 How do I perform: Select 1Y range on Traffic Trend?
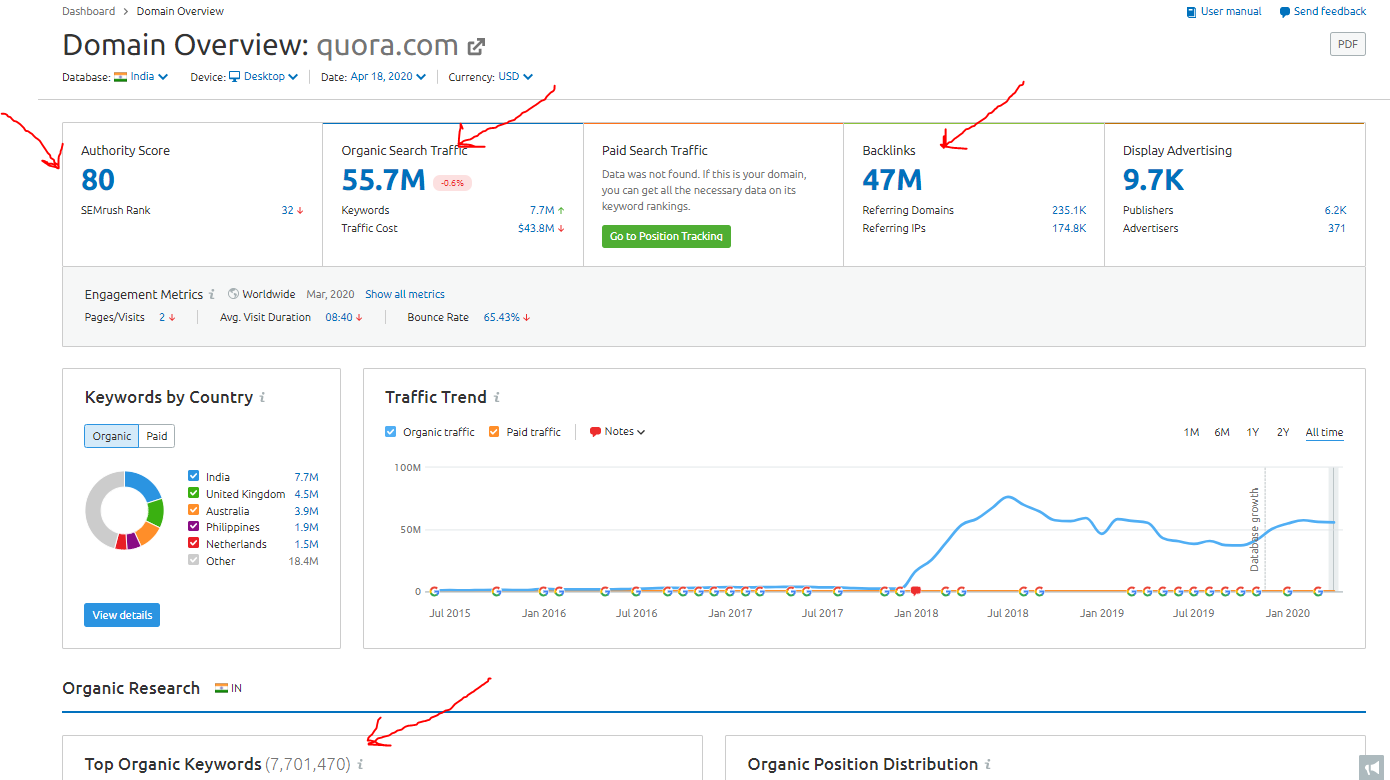(1253, 432)
